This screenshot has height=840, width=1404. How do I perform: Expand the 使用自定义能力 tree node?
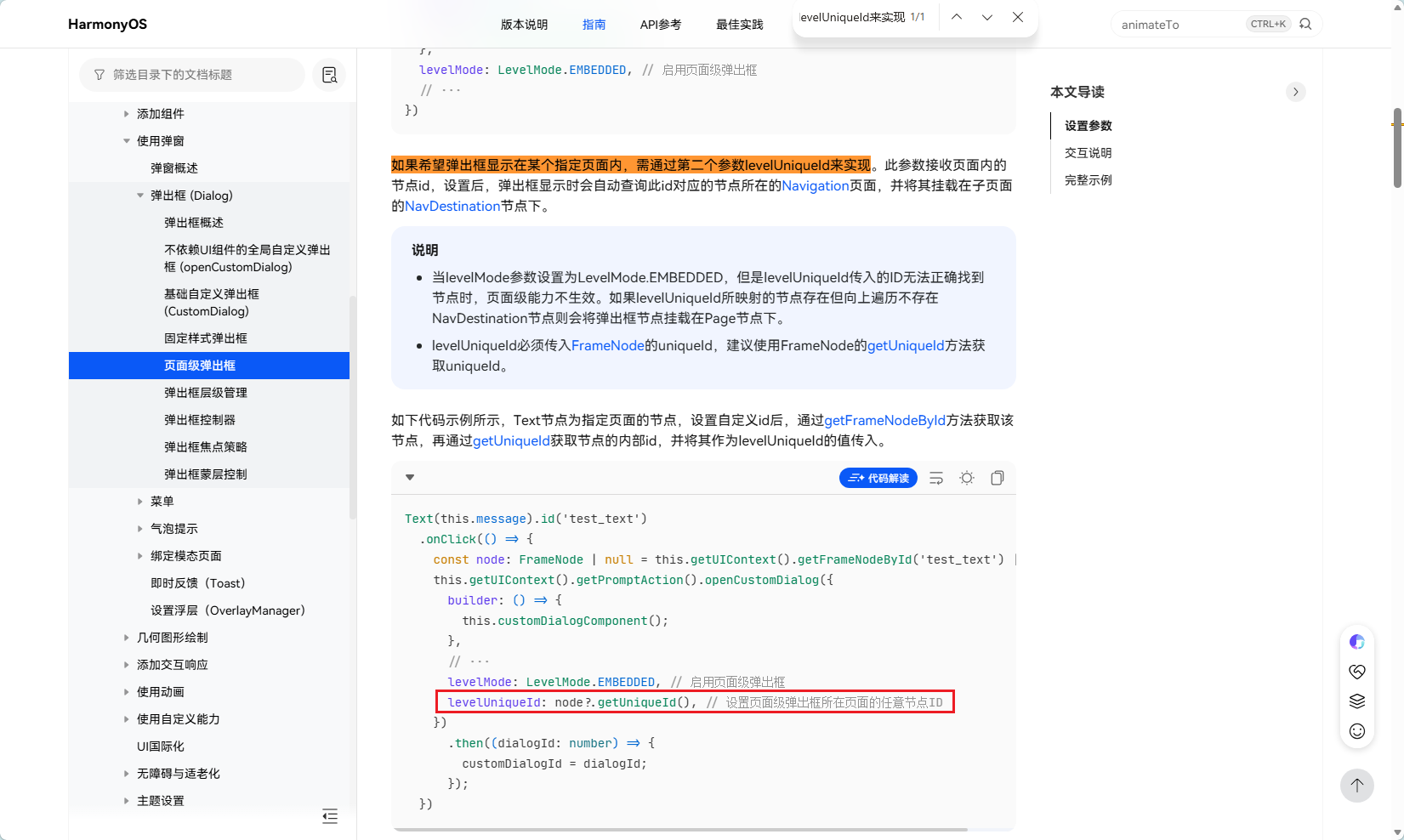pyautogui.click(x=127, y=719)
